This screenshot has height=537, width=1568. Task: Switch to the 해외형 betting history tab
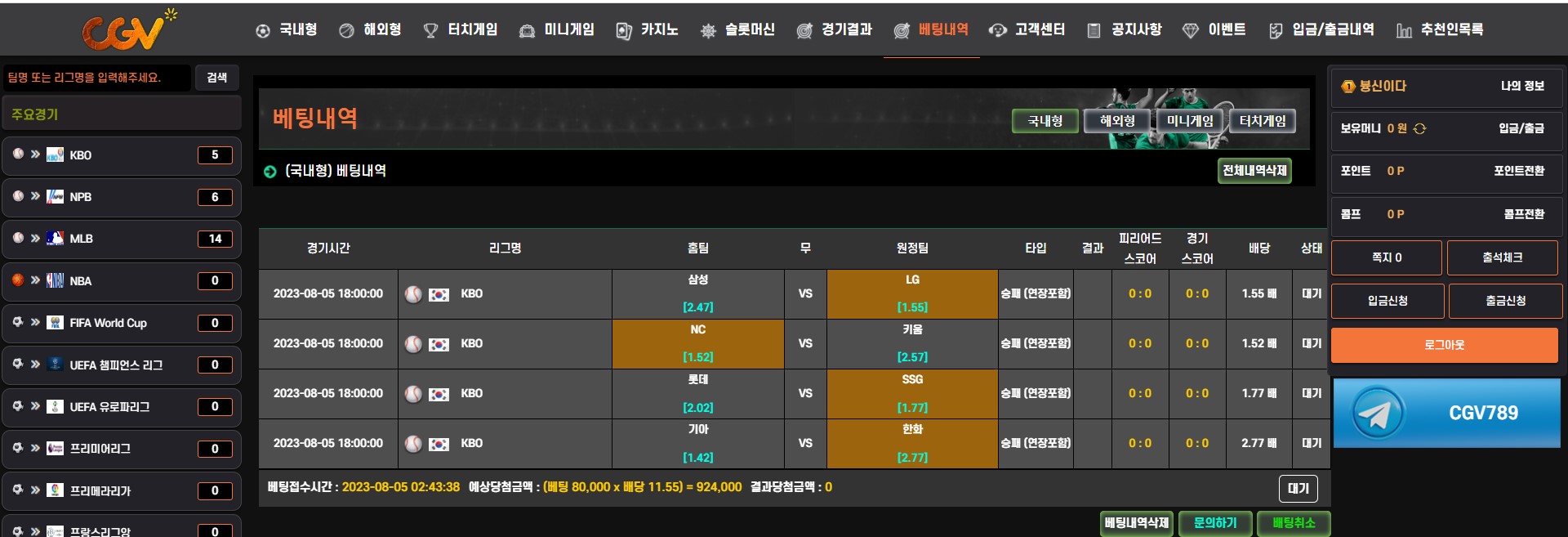(x=1116, y=121)
